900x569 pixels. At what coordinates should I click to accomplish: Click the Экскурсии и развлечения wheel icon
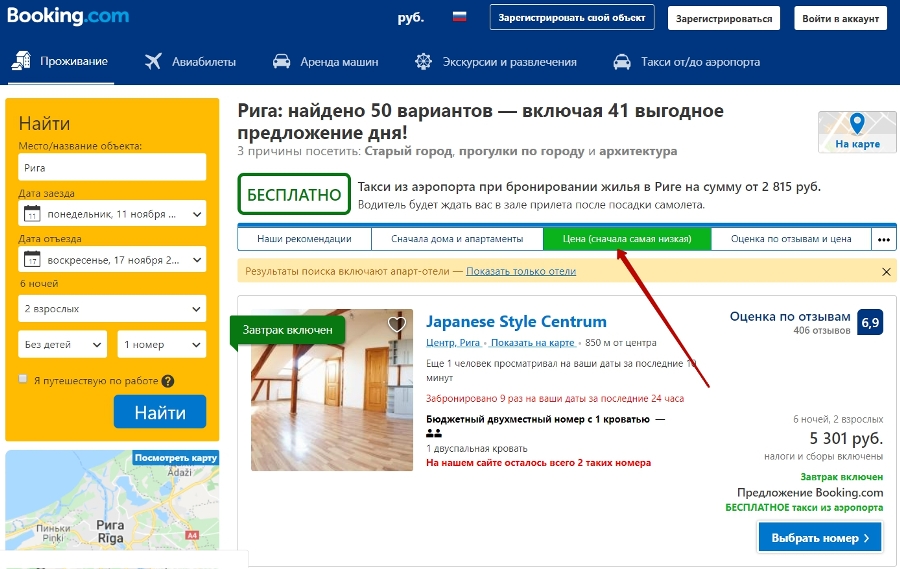coord(424,61)
